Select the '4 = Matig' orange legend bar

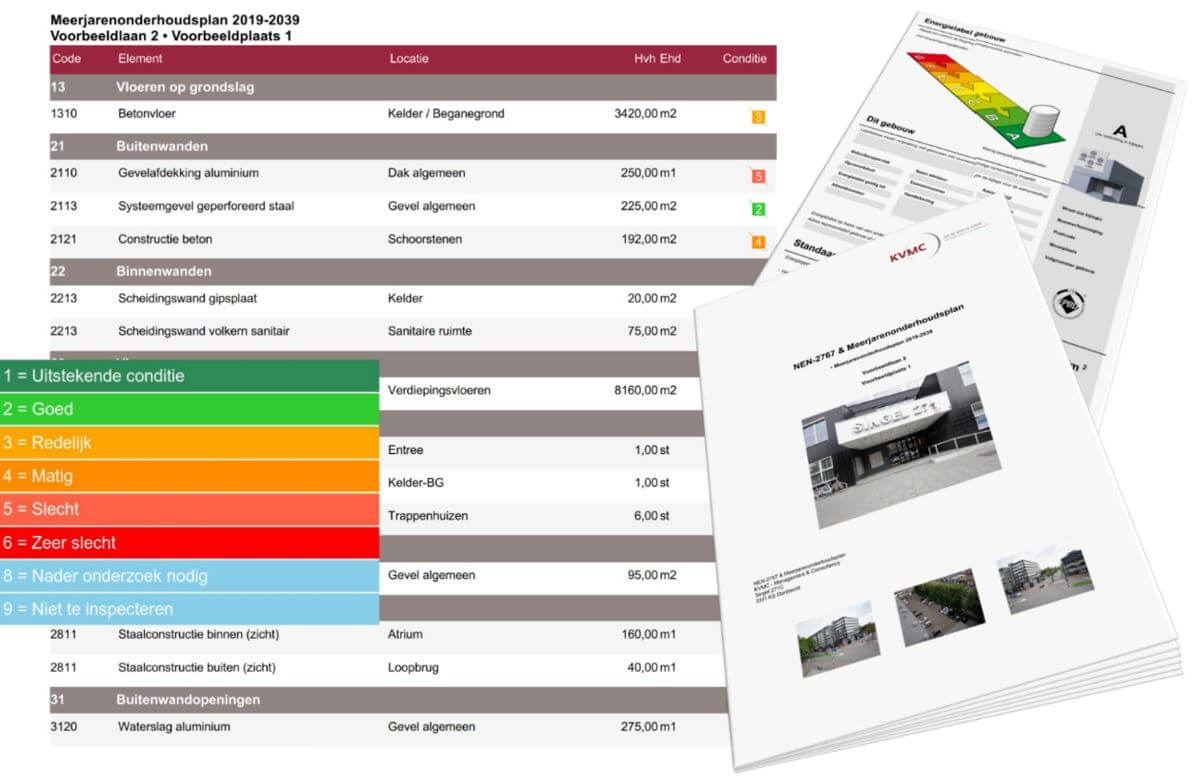coord(190,476)
